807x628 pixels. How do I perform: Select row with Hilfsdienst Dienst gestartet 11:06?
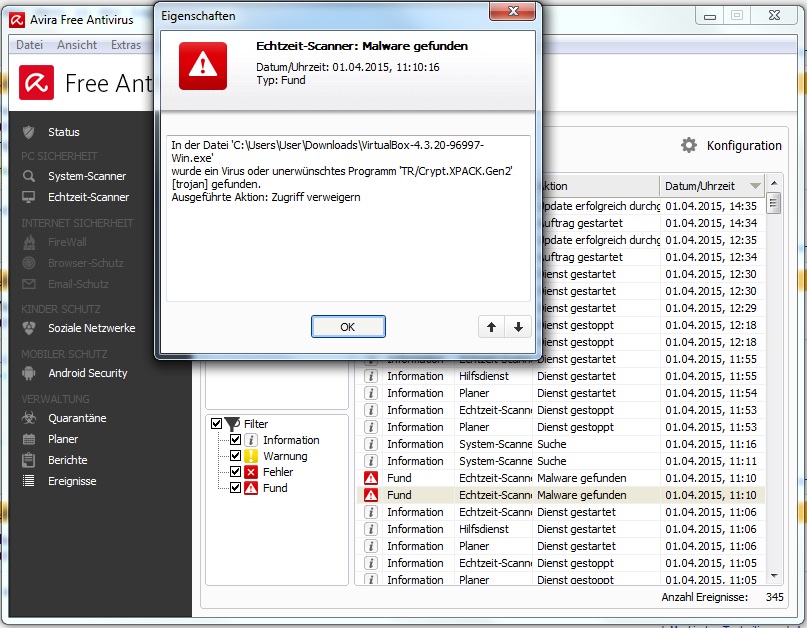point(559,529)
